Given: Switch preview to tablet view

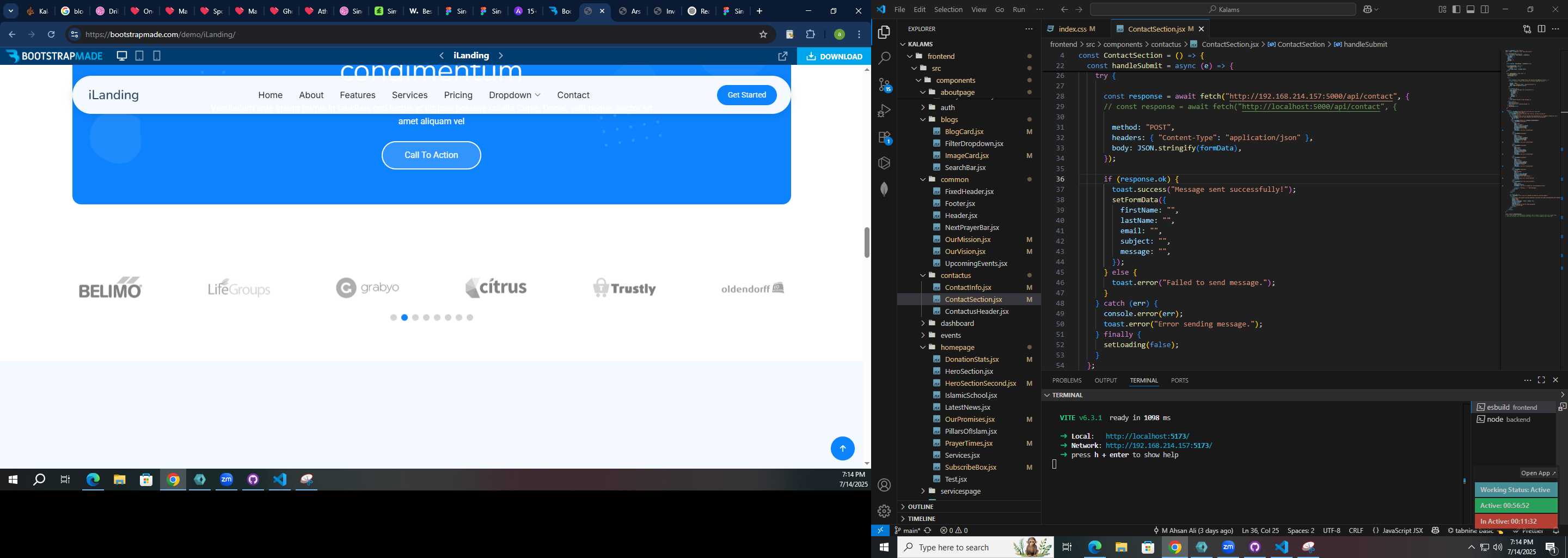Looking at the screenshot, I should [x=139, y=56].
